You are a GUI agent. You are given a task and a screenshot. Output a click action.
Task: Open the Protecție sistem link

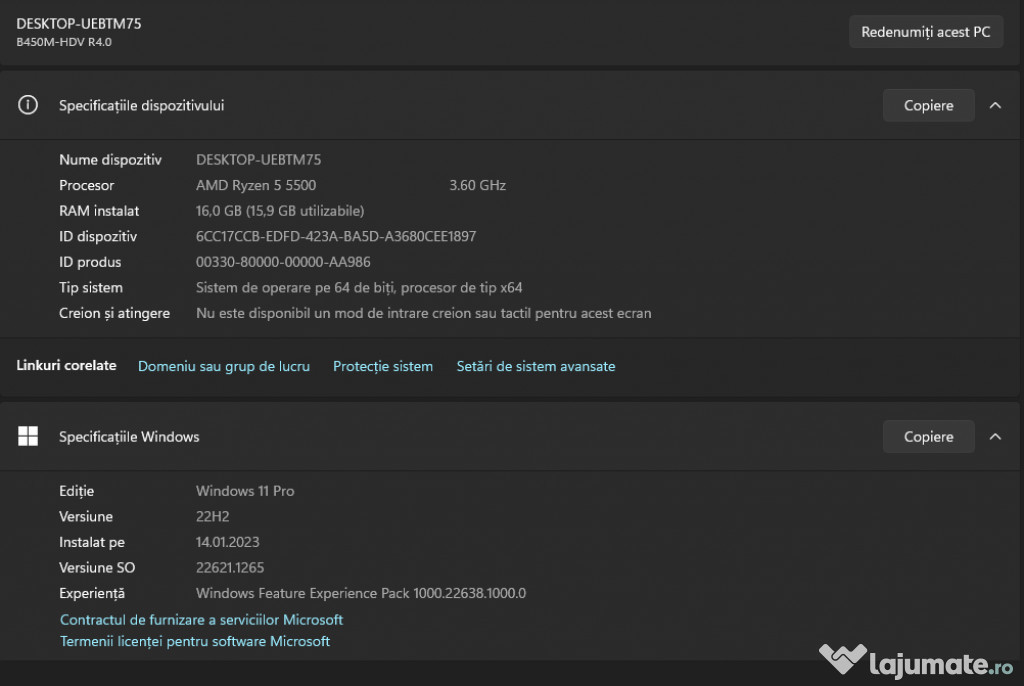click(x=383, y=366)
